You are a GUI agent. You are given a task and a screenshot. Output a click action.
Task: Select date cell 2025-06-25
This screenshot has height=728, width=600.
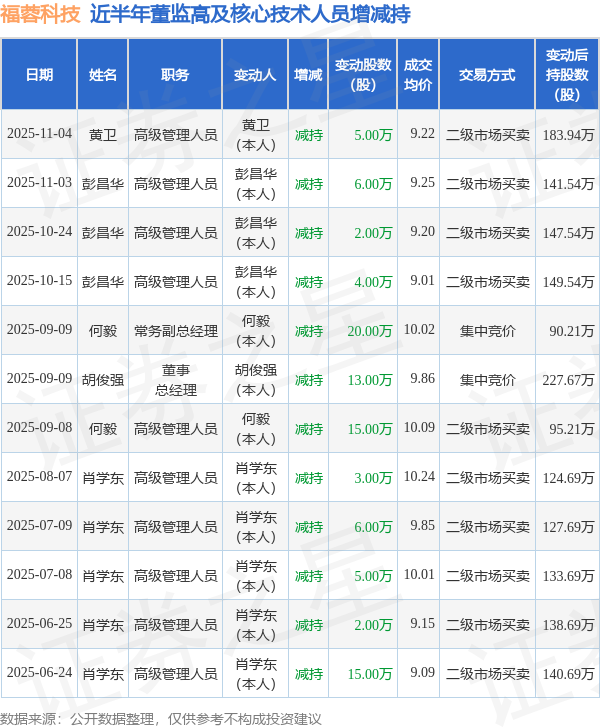coord(39,624)
